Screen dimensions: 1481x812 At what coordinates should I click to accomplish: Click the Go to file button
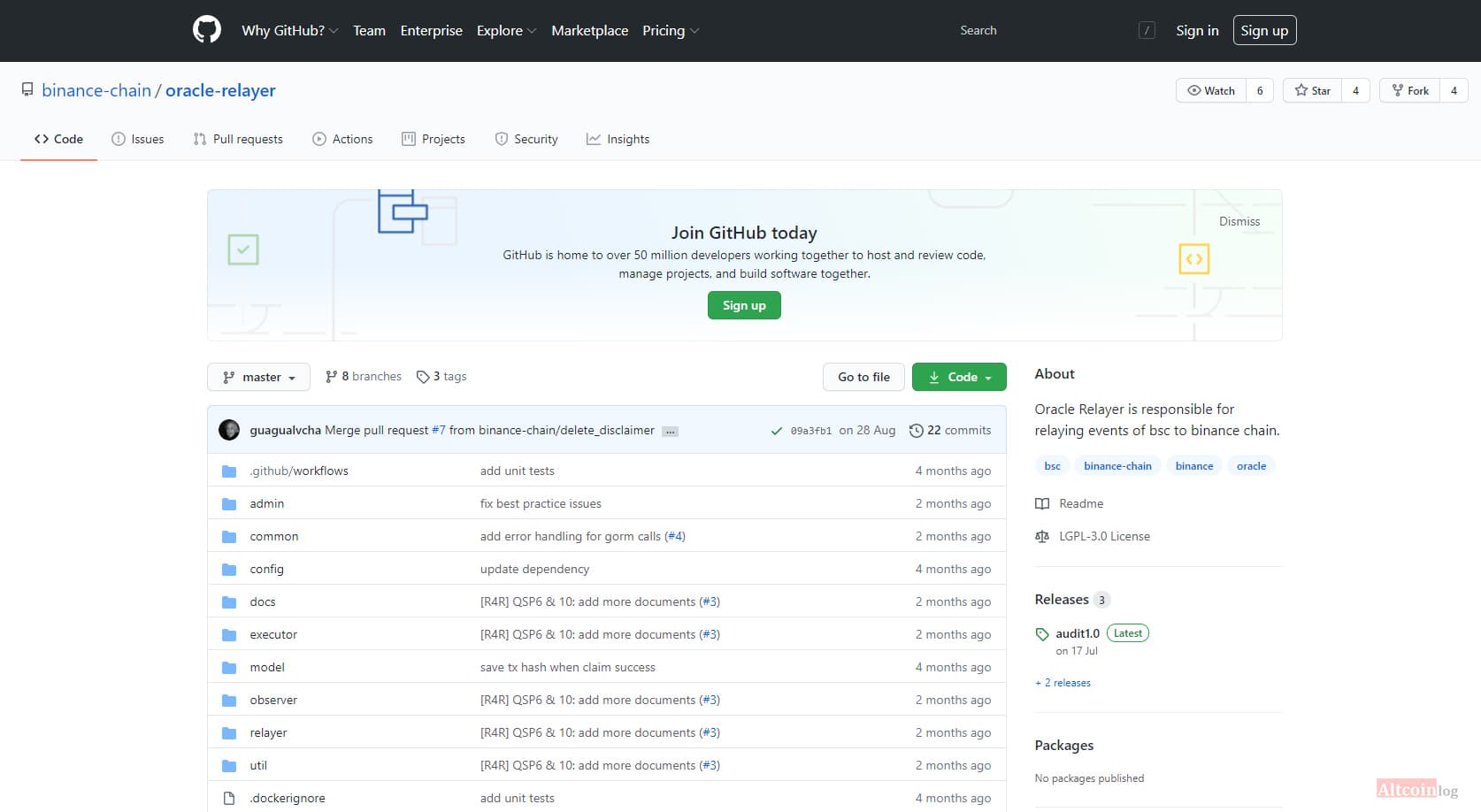863,377
